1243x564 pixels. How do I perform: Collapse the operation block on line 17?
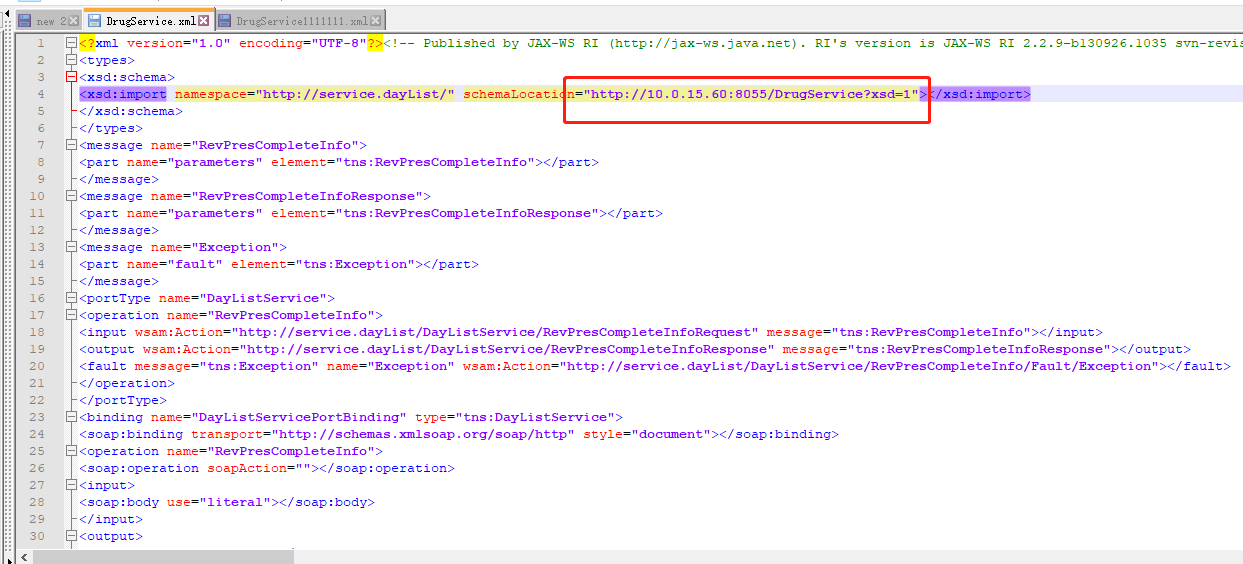tap(70, 315)
